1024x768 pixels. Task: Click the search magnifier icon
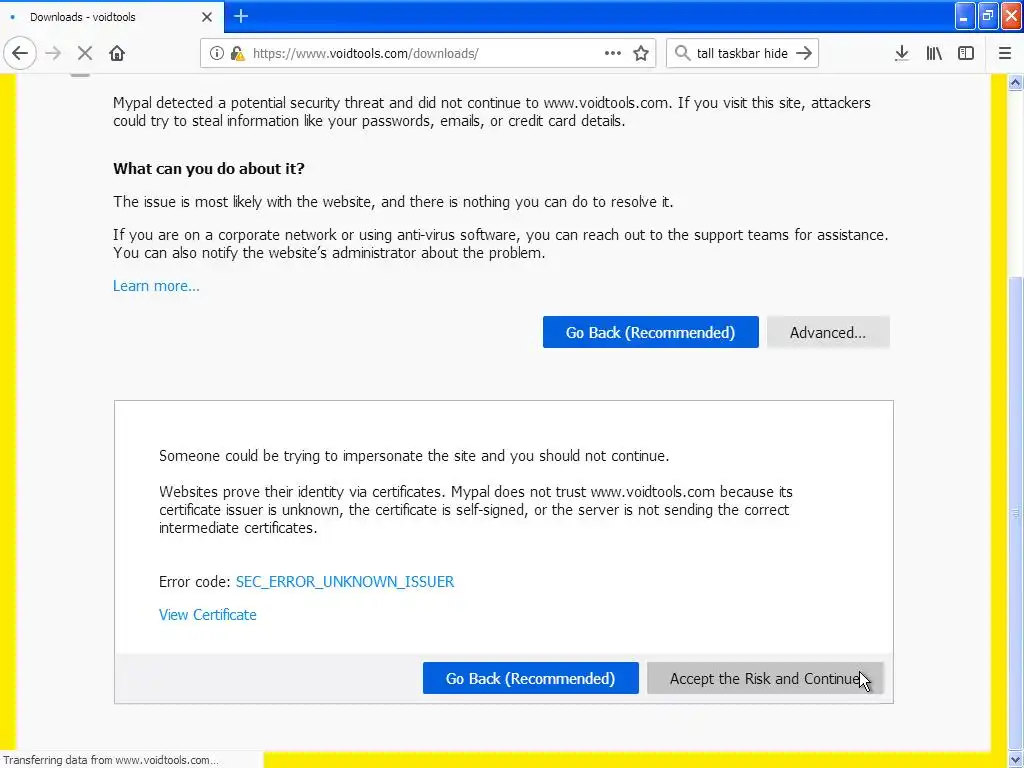tap(682, 53)
